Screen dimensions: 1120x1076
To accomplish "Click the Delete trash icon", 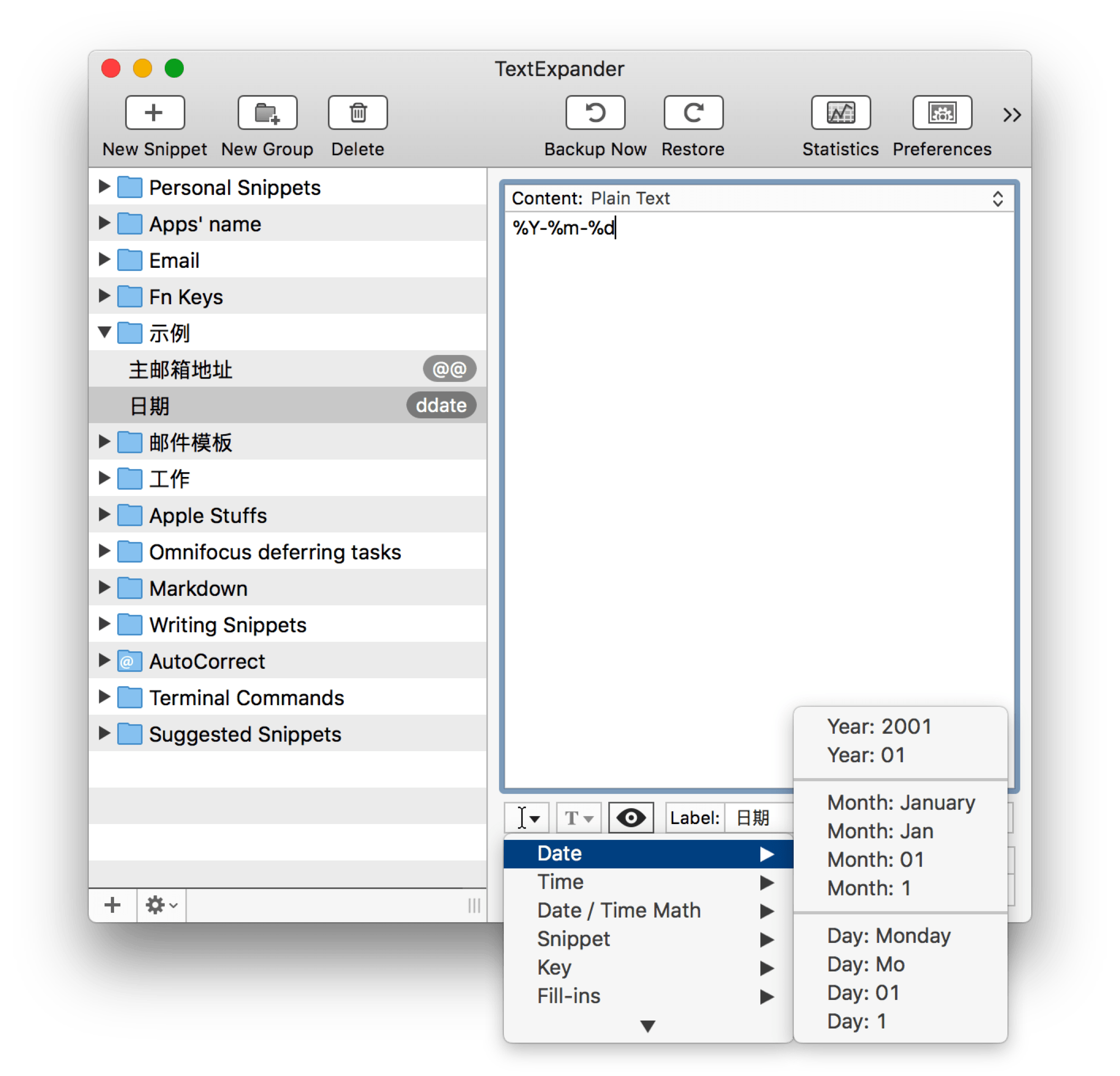I will click(357, 113).
